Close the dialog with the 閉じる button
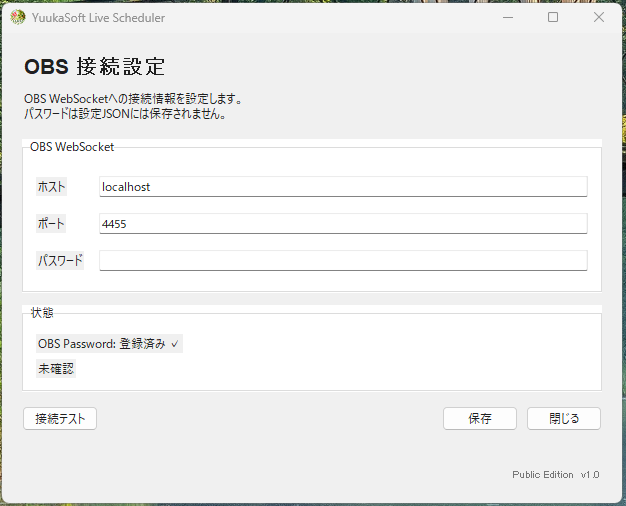Viewport: 626px width, 506px height. 564,419
